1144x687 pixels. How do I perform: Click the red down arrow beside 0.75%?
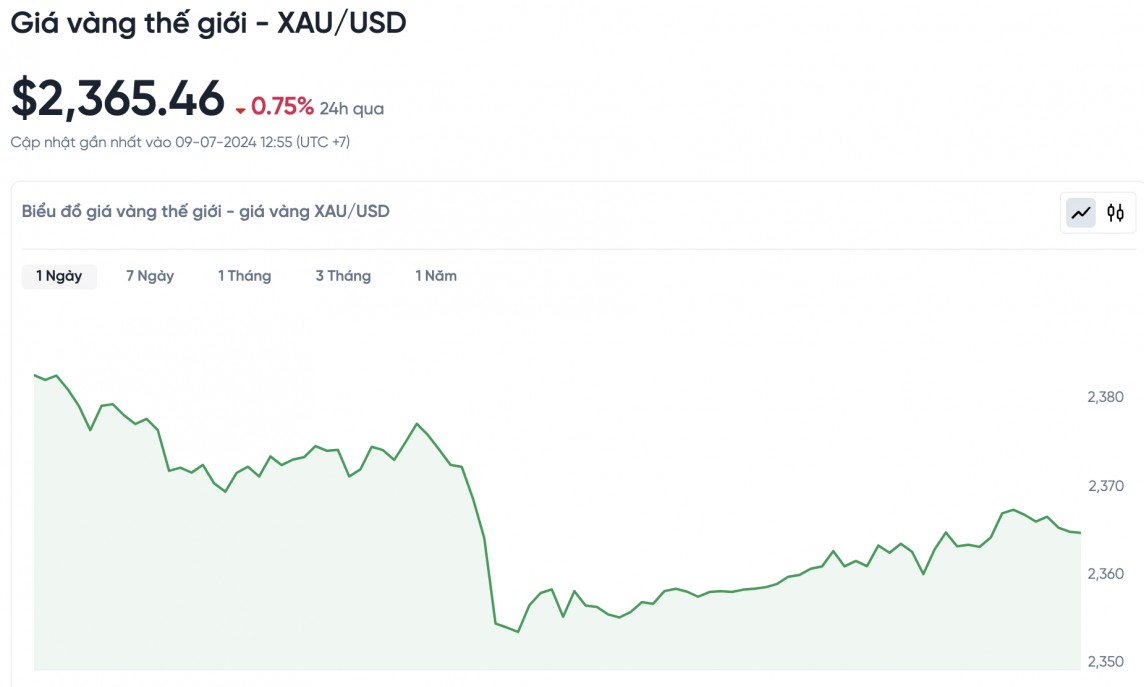(240, 110)
